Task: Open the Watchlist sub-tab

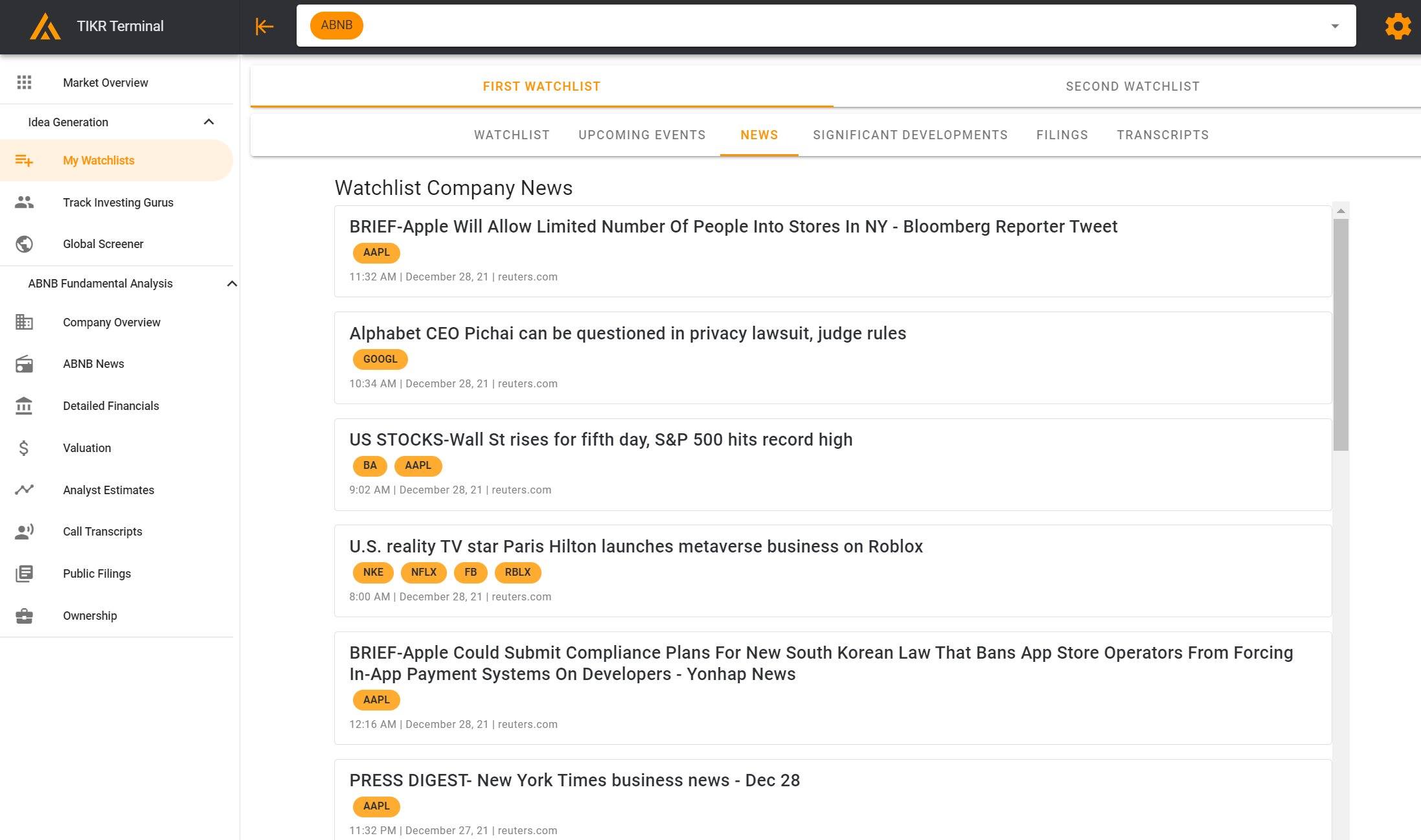Action: [x=512, y=135]
